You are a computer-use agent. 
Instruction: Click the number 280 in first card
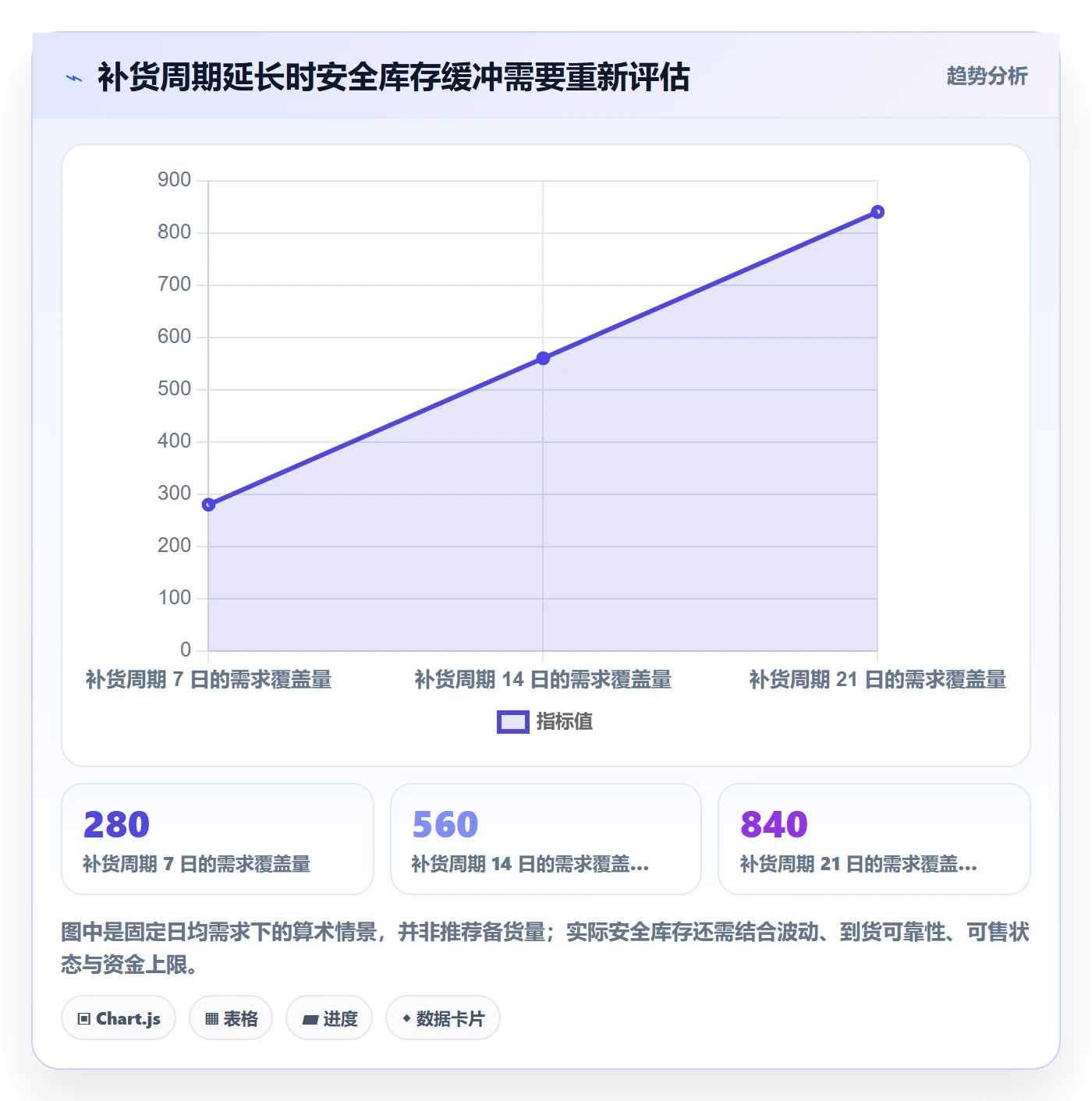pos(116,824)
